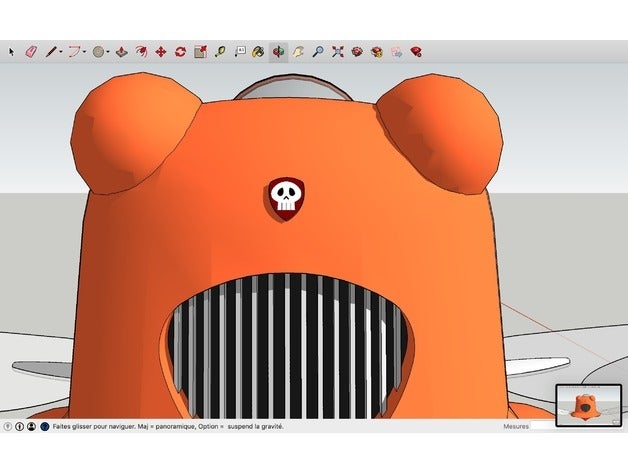
Task: Click the Zoom Extents tool
Action: click(x=337, y=51)
